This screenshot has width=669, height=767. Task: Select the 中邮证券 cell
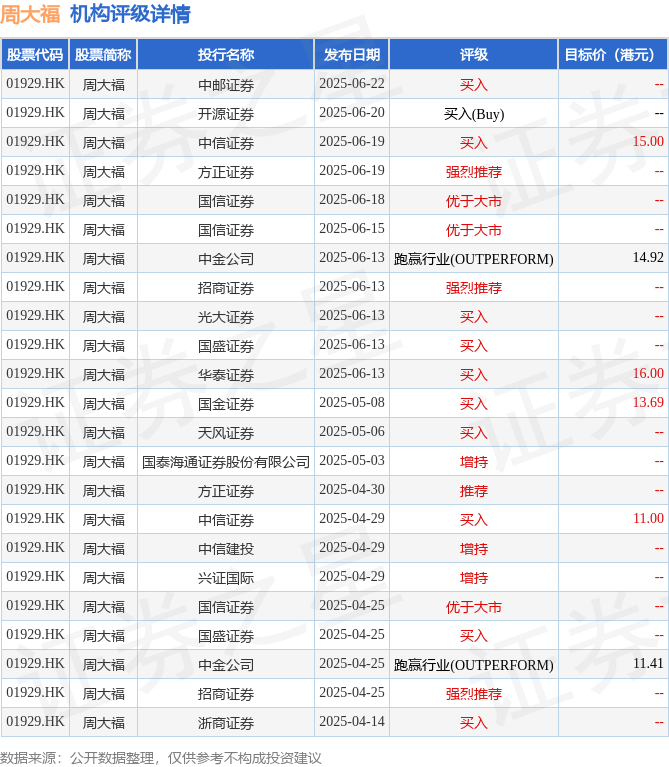[226, 85]
